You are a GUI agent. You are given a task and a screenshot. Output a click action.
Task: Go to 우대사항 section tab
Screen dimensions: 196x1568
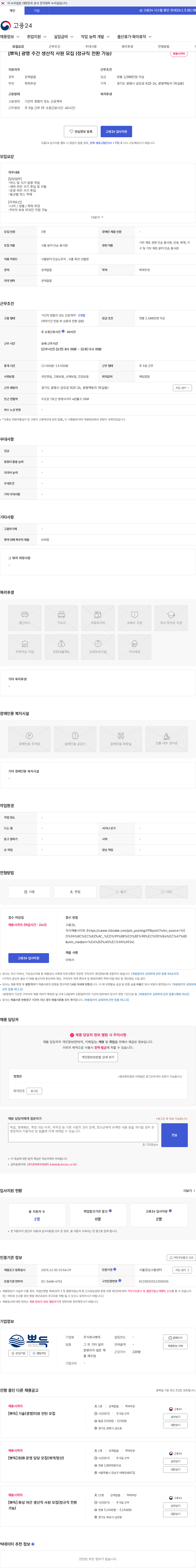coord(91,46)
